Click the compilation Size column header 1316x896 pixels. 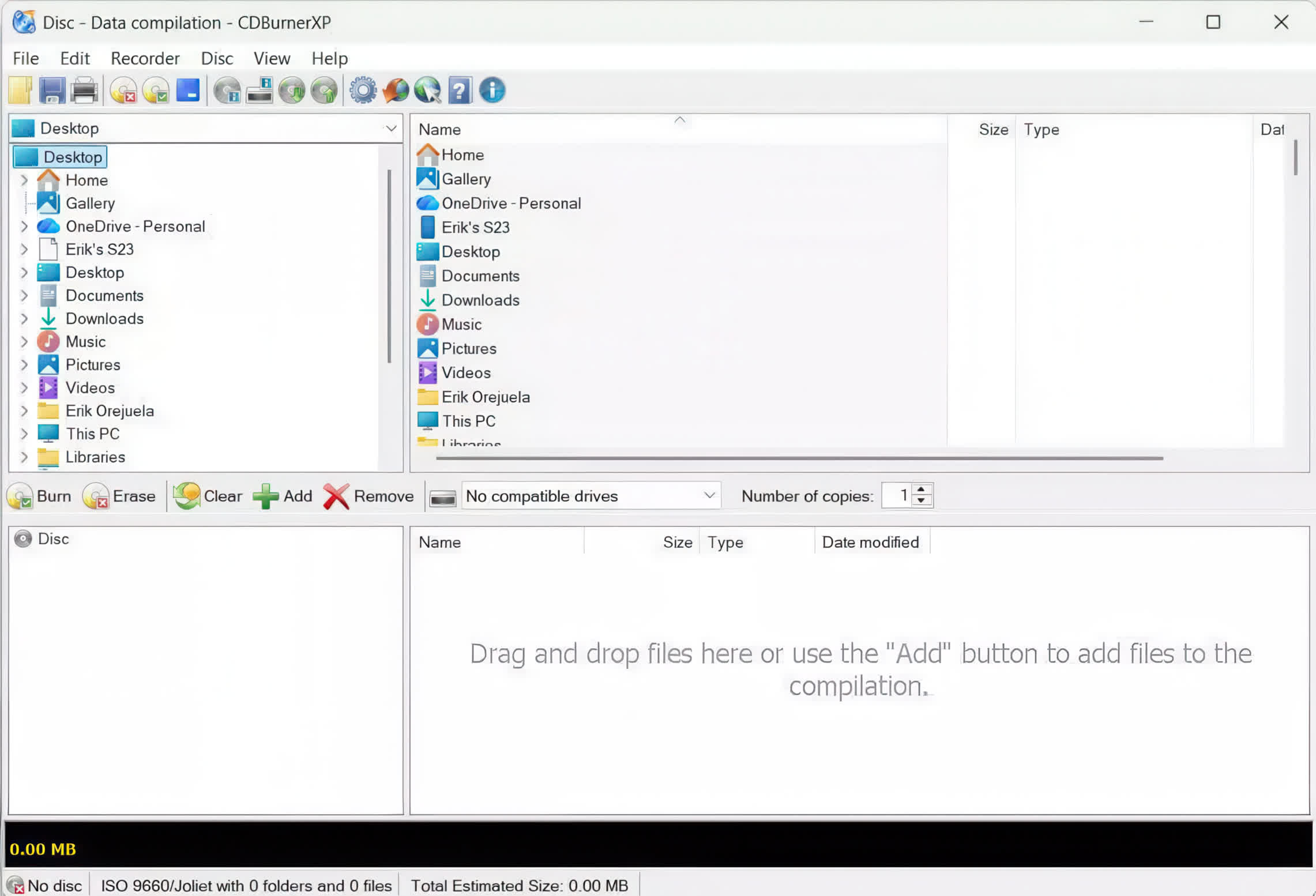pyautogui.click(x=641, y=542)
